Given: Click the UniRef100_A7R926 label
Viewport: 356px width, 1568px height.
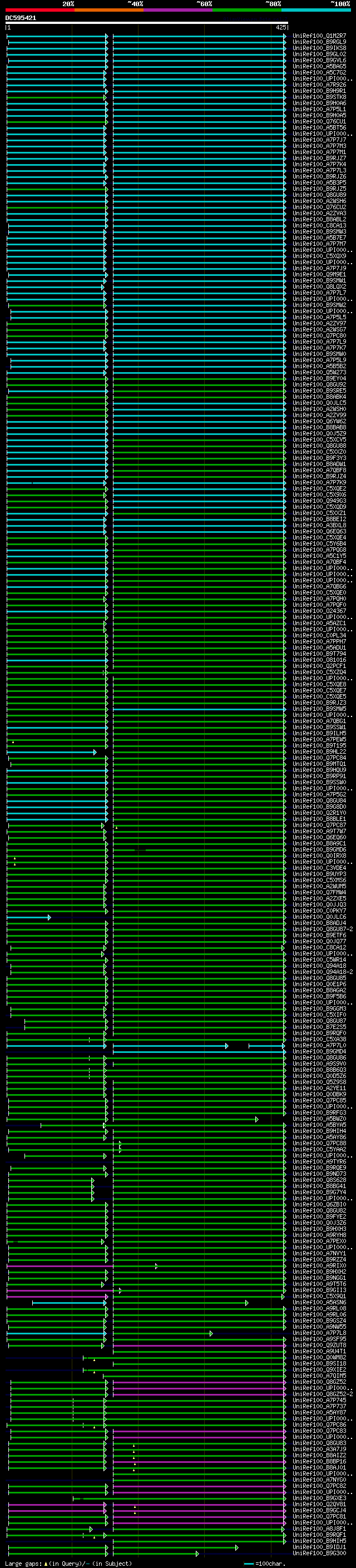Looking at the screenshot, I should point(319,85).
